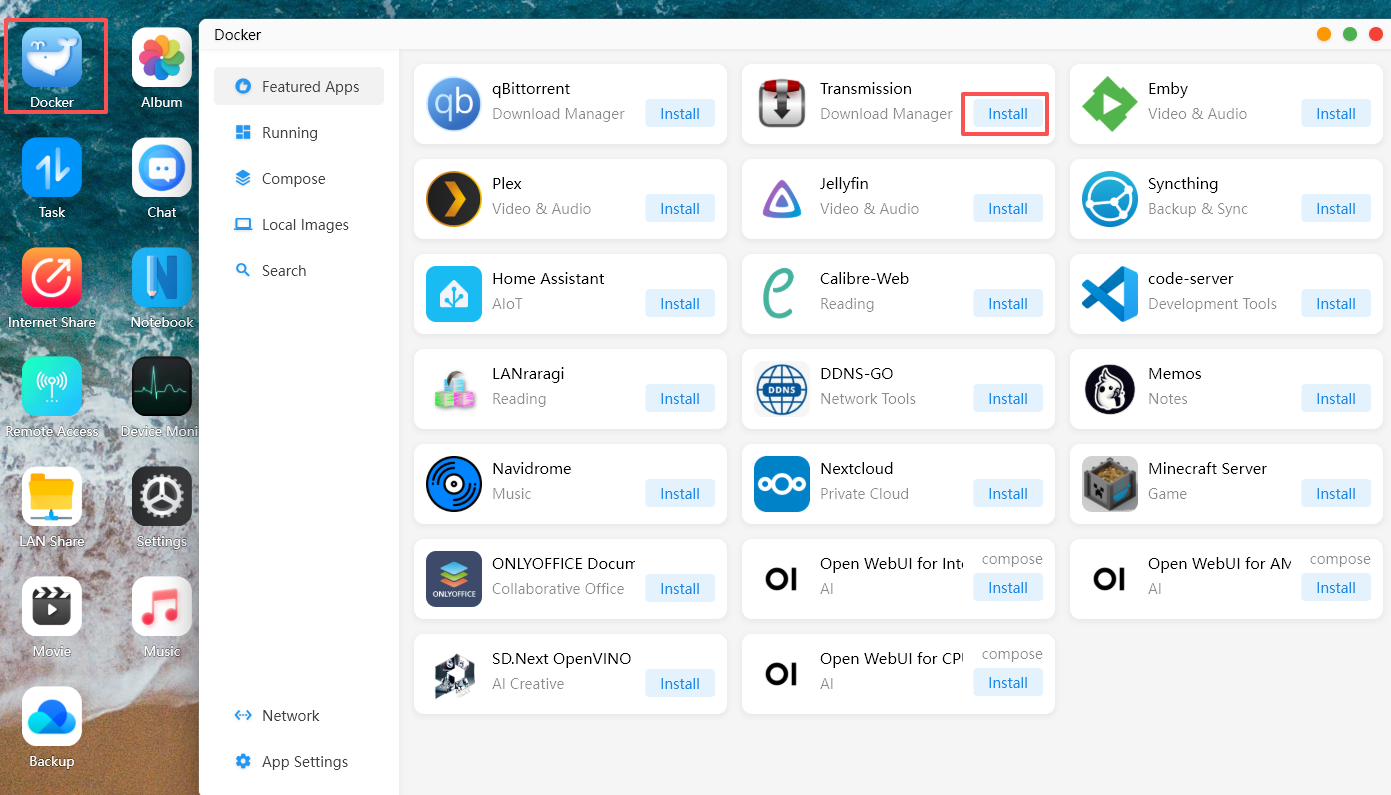1391x795 pixels.
Task: Click the AI Creative category text
Action: tap(528, 684)
